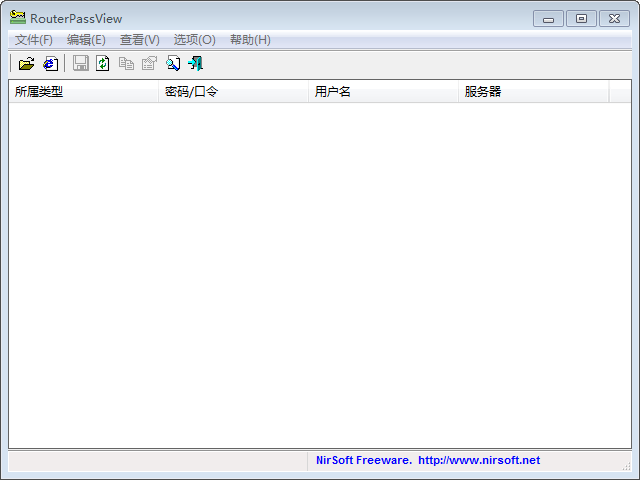
Task: Click the Copy selected items icon
Action: click(x=126, y=64)
